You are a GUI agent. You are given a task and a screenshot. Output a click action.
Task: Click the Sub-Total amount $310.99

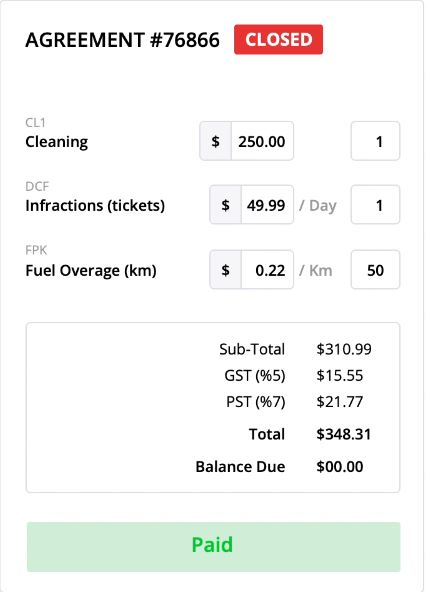[344, 349]
